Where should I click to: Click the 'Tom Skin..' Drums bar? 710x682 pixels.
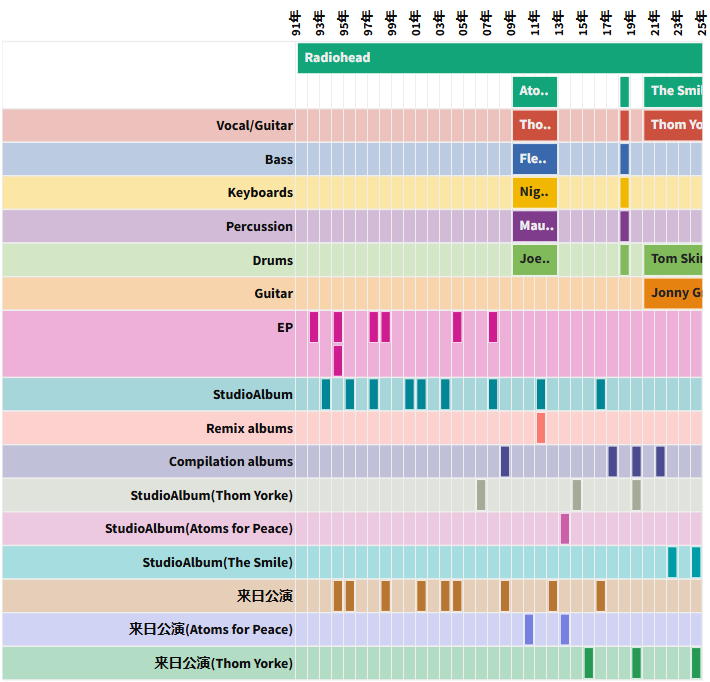point(674,260)
